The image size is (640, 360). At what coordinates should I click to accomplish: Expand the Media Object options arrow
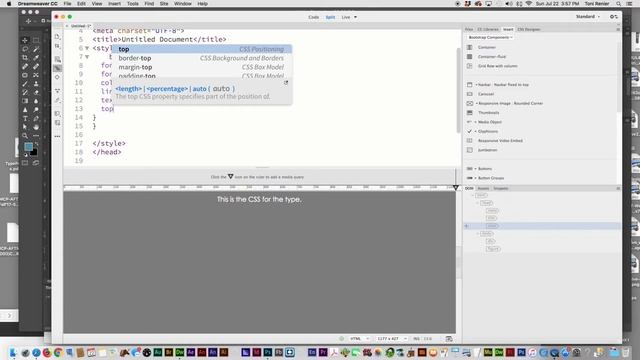tap(476, 122)
